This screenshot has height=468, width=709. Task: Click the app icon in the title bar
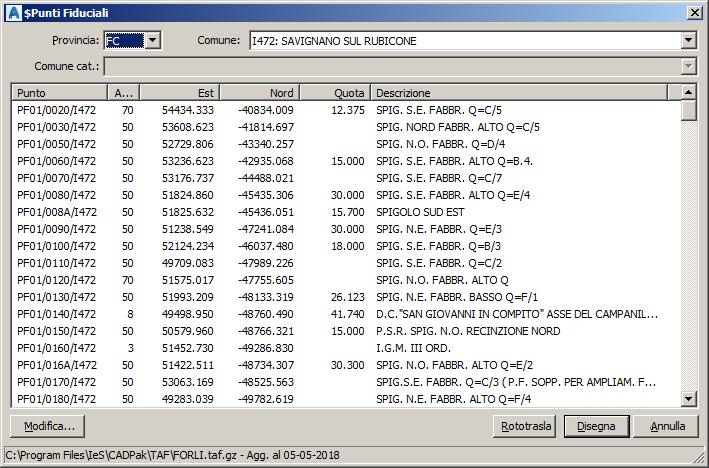pyautogui.click(x=12, y=12)
